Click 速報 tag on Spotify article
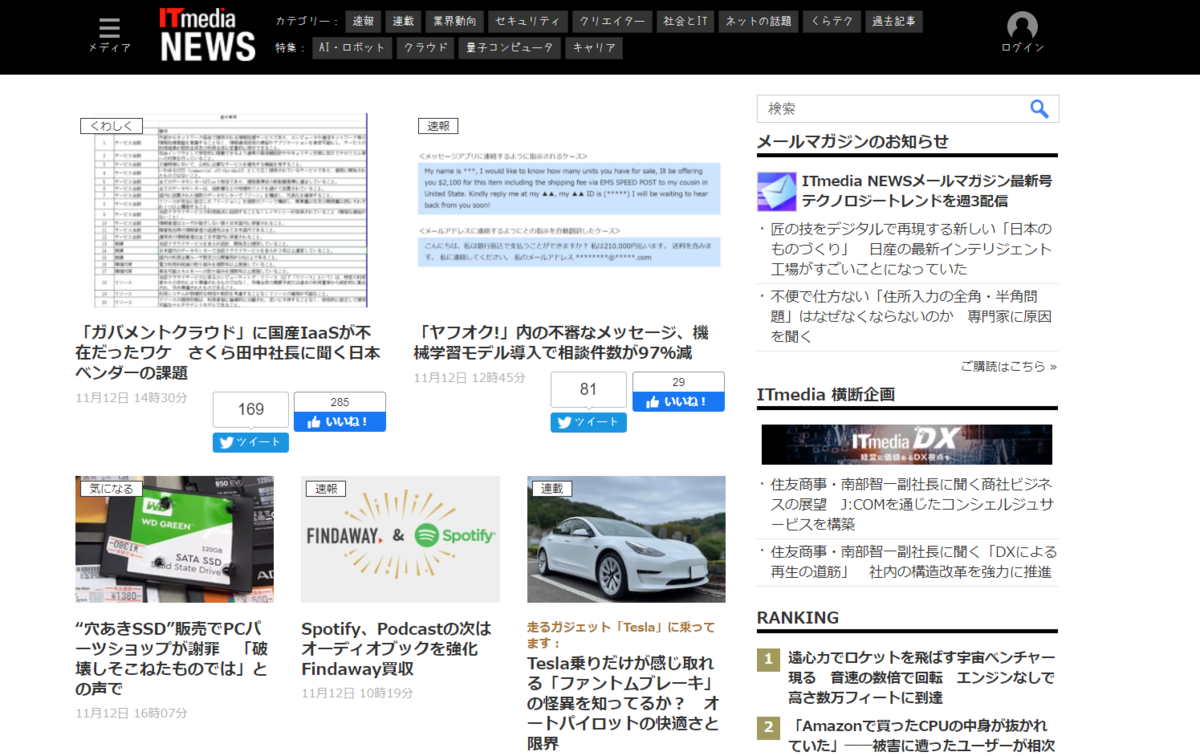This screenshot has height=756, width=1200. 326,489
